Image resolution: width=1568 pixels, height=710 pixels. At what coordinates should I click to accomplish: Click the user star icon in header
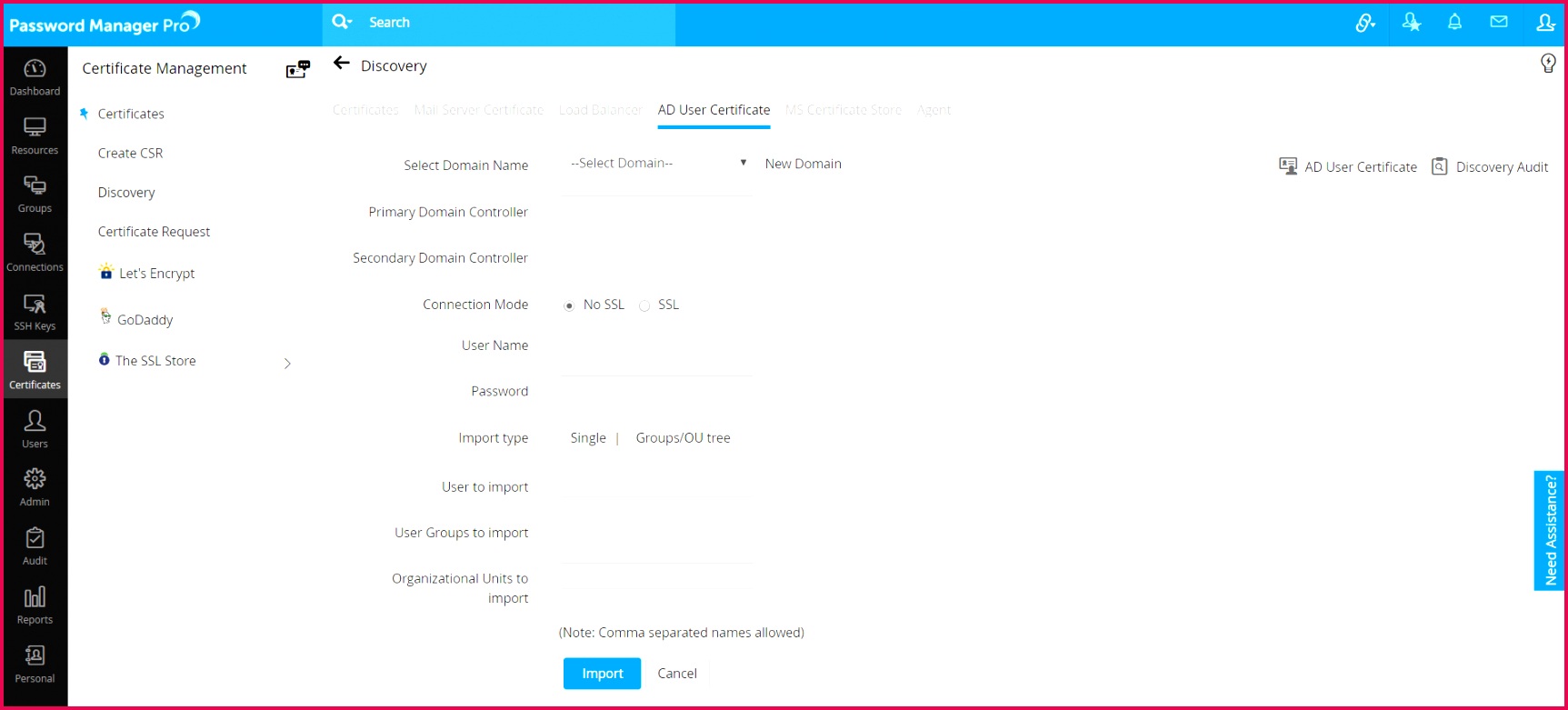[1412, 23]
